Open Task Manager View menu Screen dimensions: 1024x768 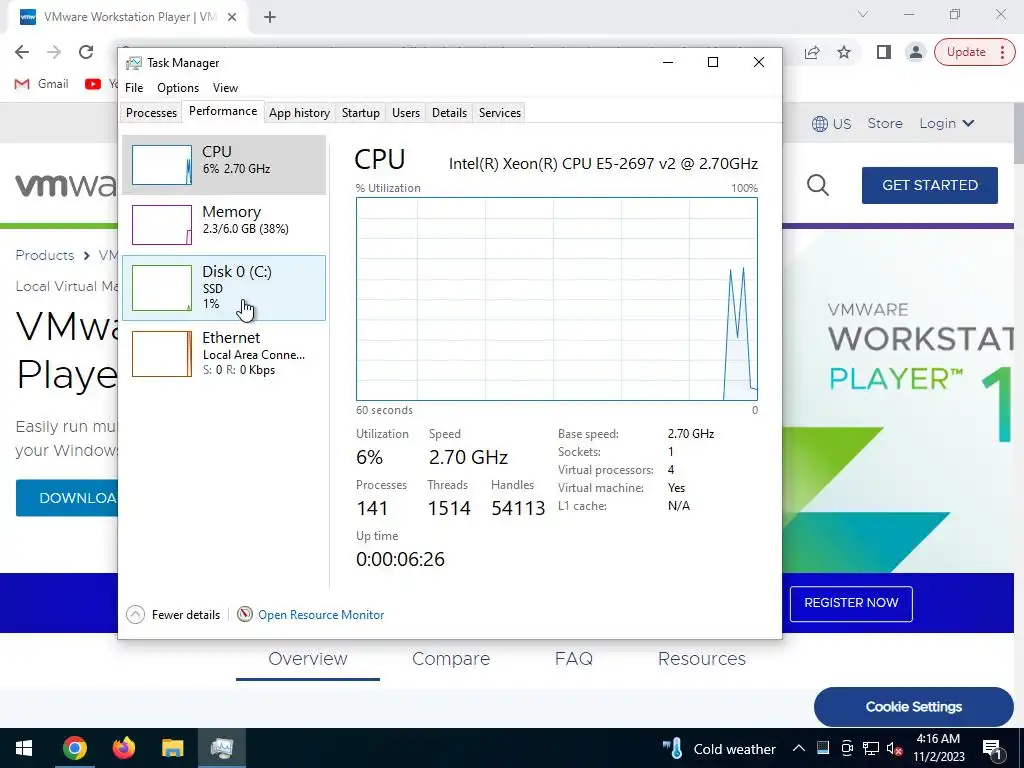click(225, 88)
